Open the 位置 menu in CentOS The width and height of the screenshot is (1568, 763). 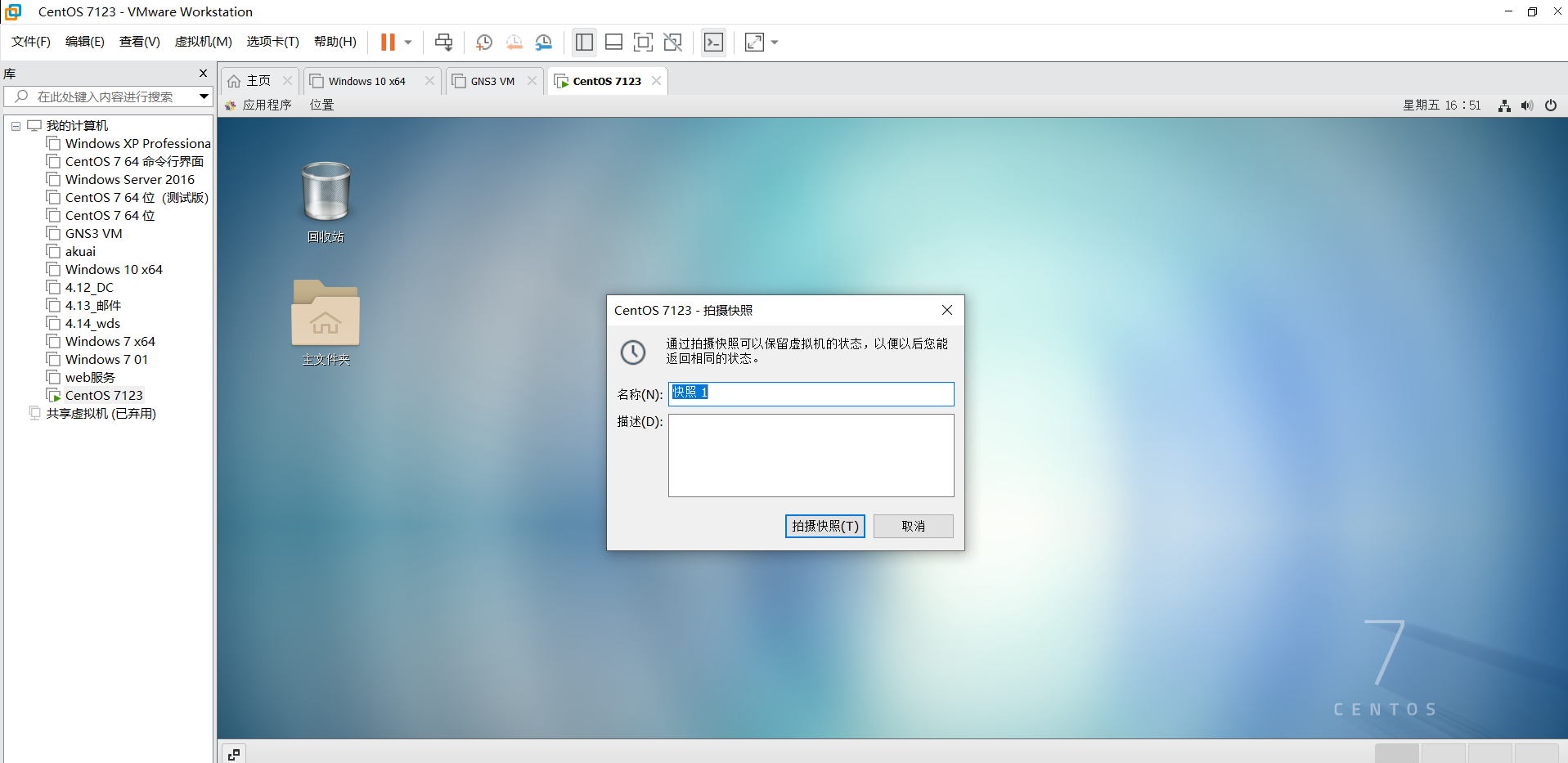point(322,105)
